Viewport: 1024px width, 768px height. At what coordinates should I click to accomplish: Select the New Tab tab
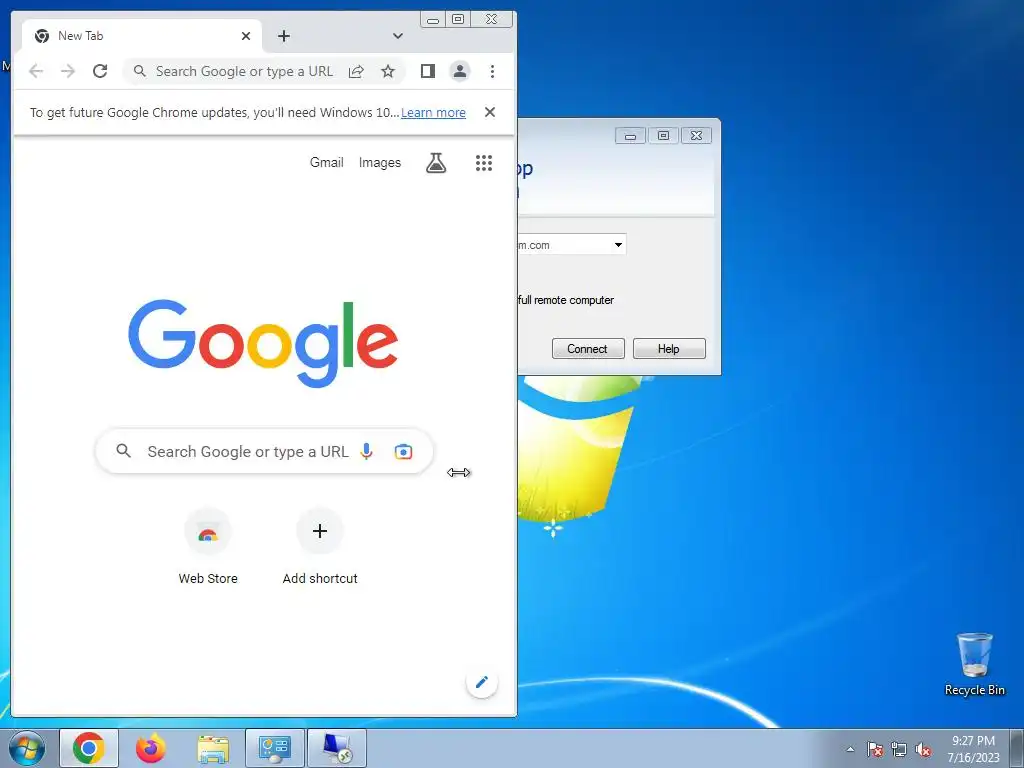point(141,36)
